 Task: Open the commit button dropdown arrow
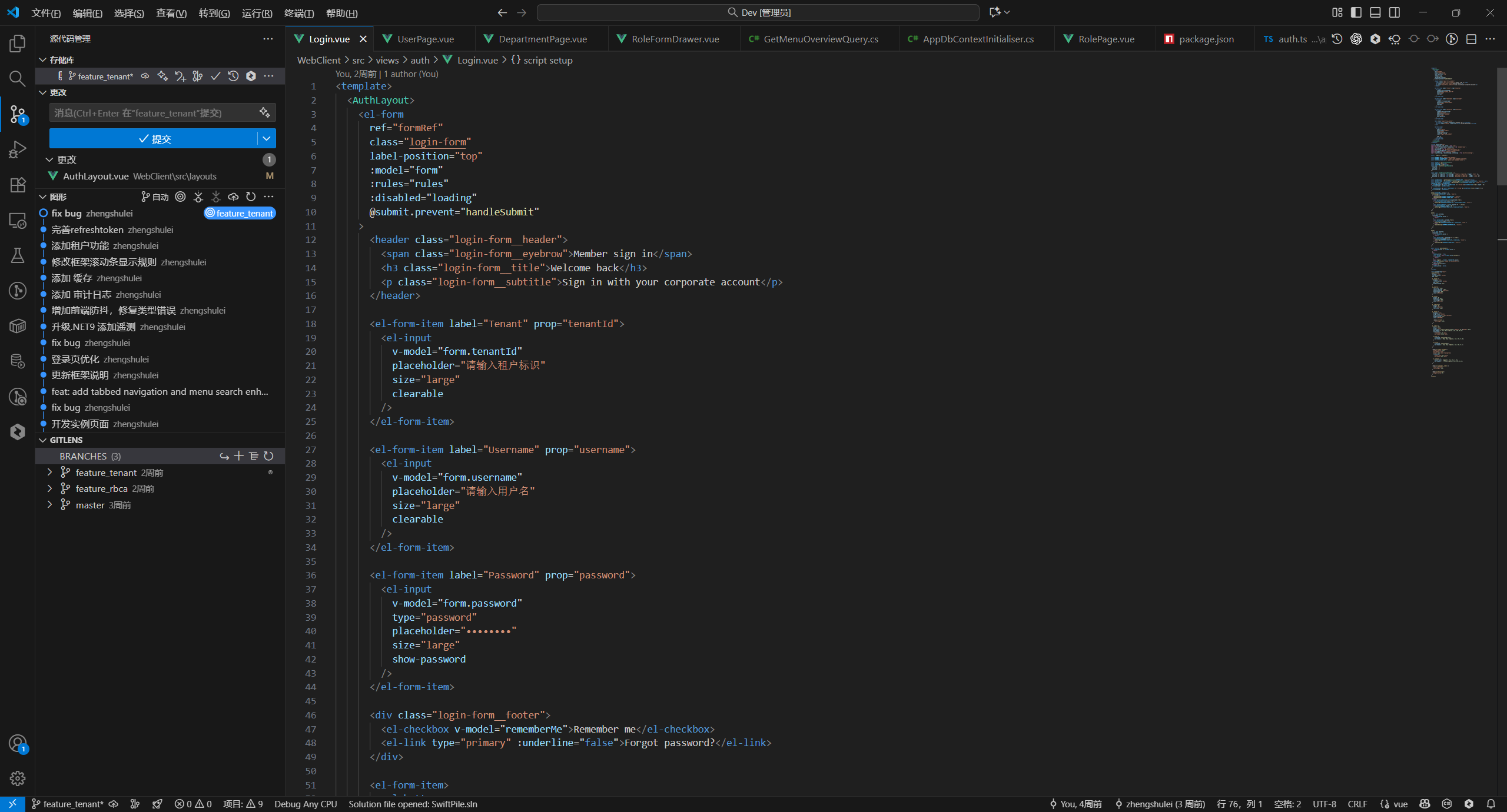click(x=267, y=138)
